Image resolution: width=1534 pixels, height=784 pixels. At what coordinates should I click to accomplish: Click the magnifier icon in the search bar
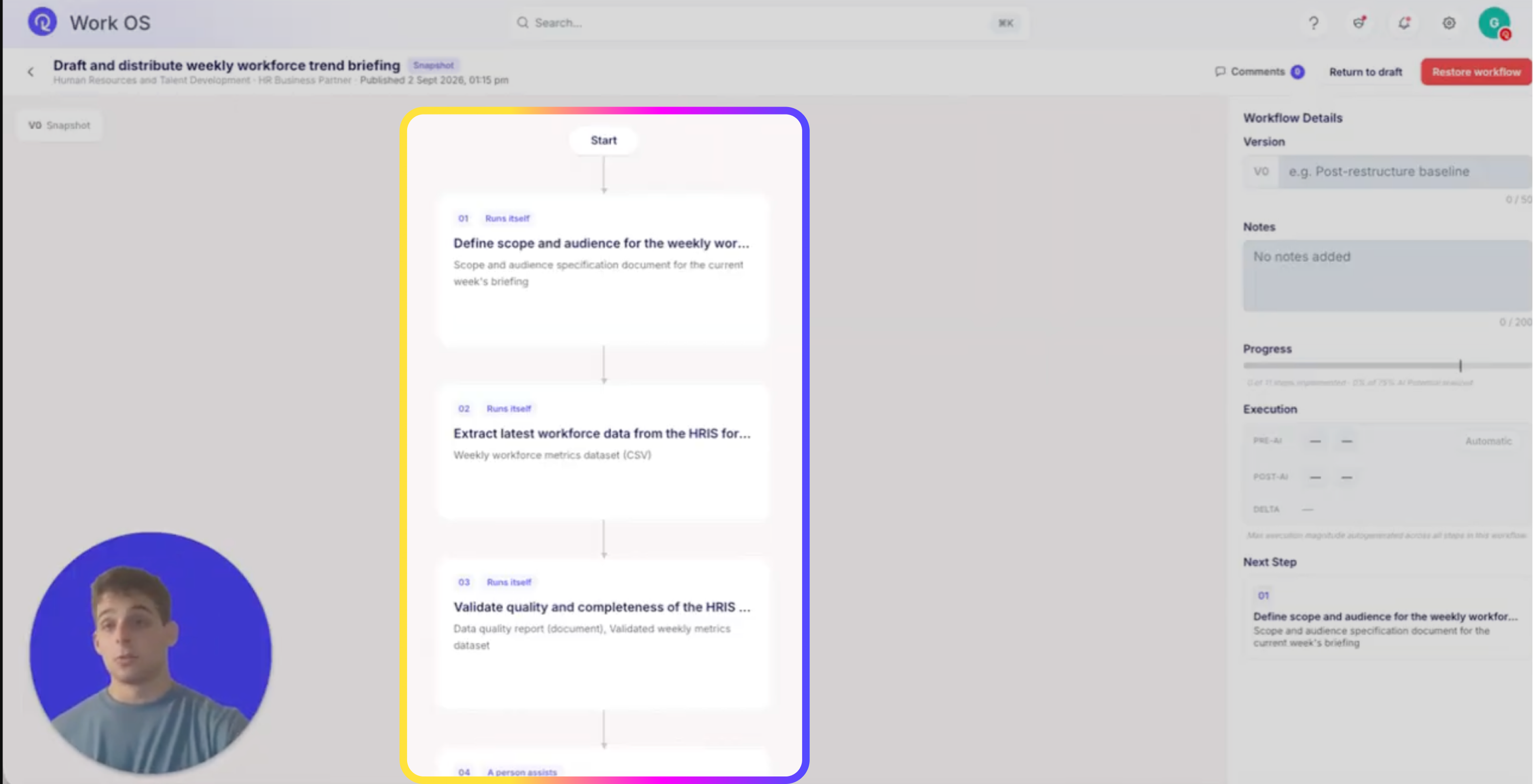click(x=522, y=23)
